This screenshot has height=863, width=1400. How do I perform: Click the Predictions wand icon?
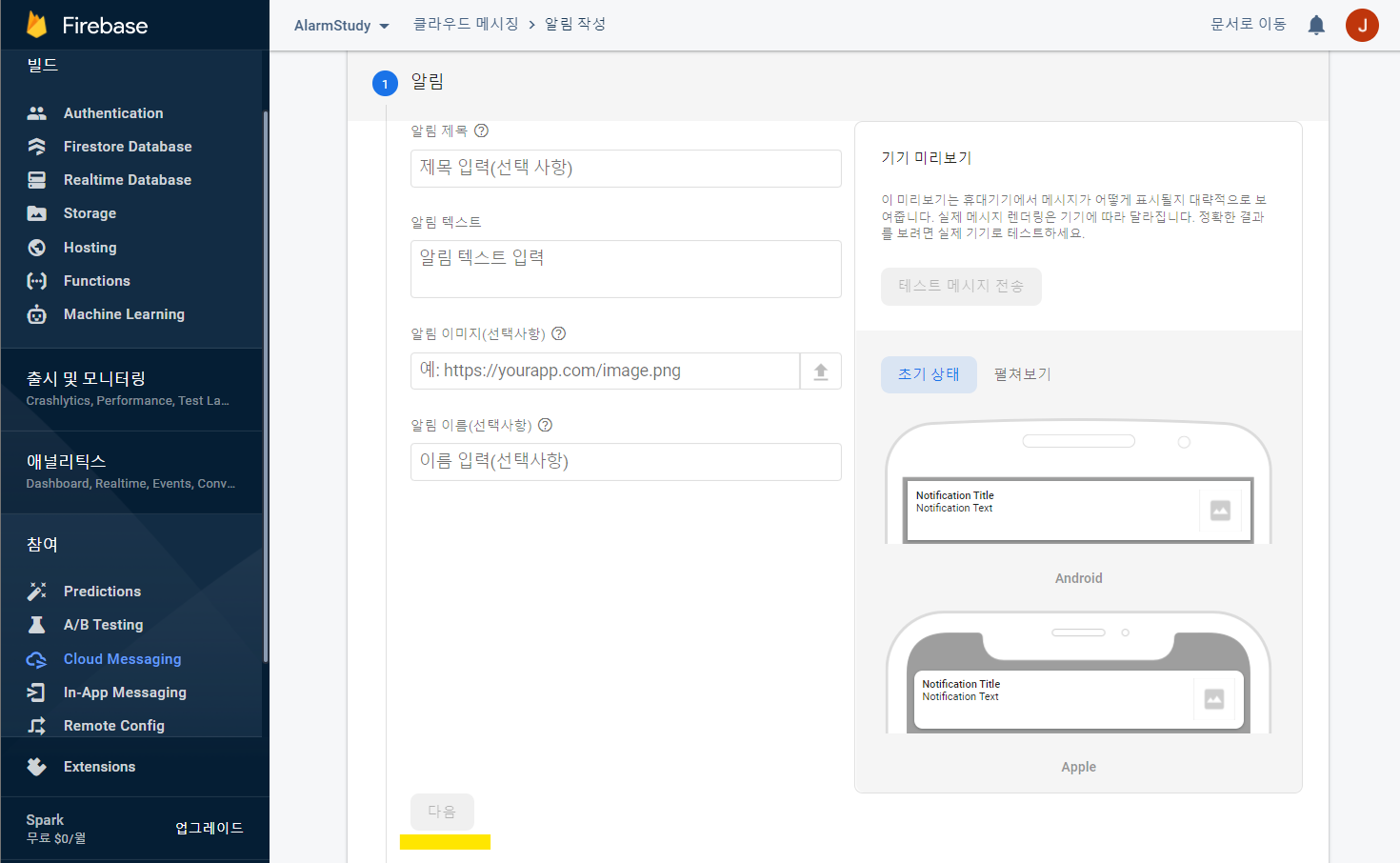[37, 592]
